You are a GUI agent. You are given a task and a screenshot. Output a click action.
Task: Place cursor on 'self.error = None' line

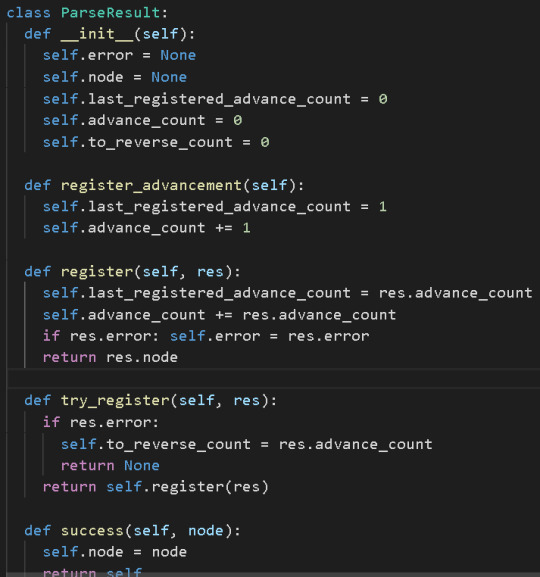click(119, 56)
